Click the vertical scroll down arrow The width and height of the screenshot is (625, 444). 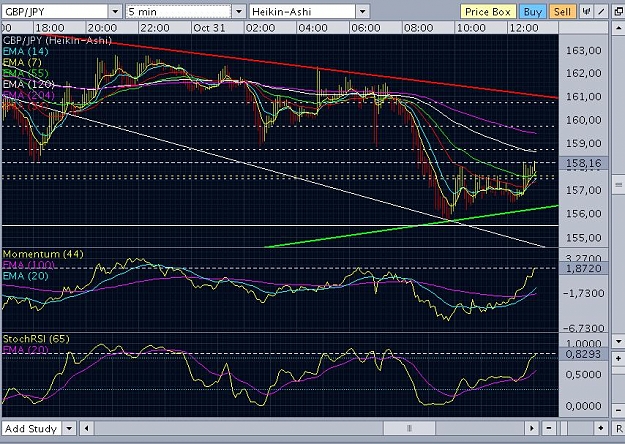(618, 342)
